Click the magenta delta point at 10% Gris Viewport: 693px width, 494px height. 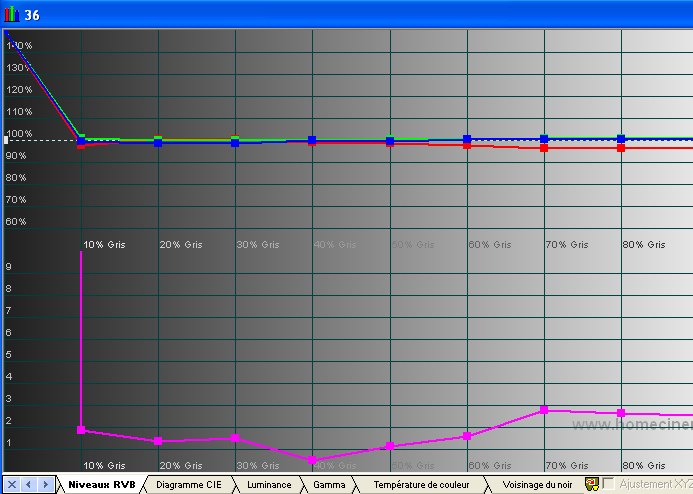point(81,430)
